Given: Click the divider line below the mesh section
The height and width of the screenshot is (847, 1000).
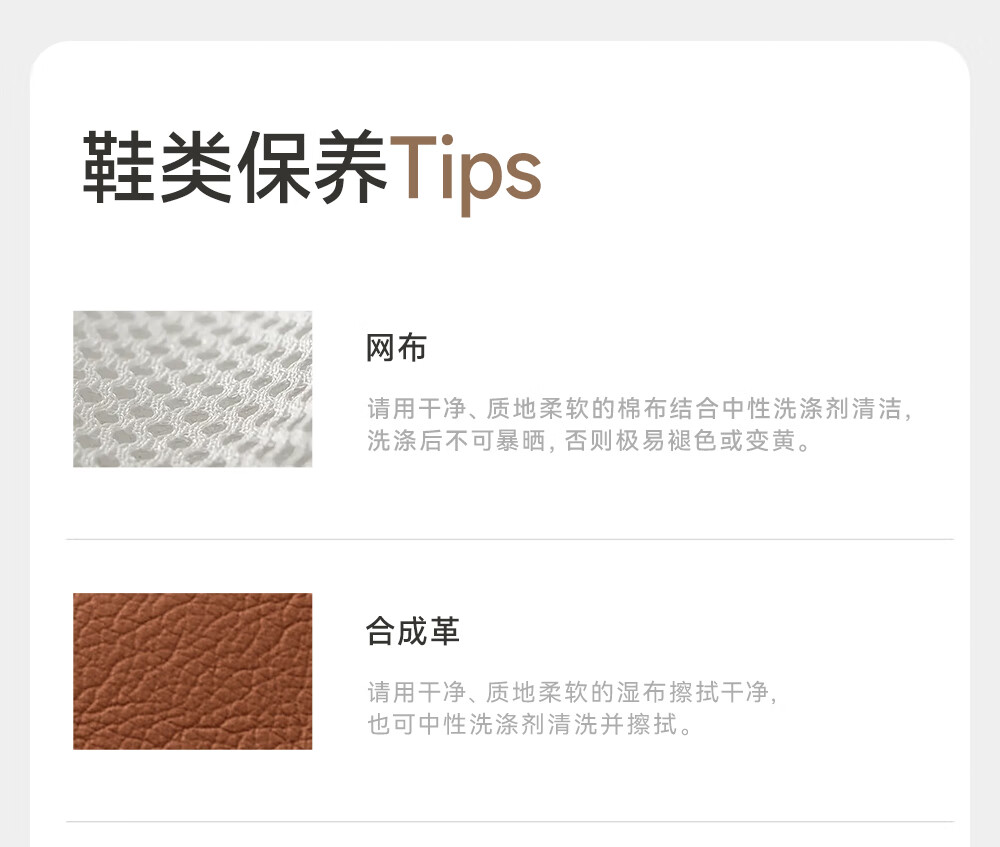Looking at the screenshot, I should point(510,540).
